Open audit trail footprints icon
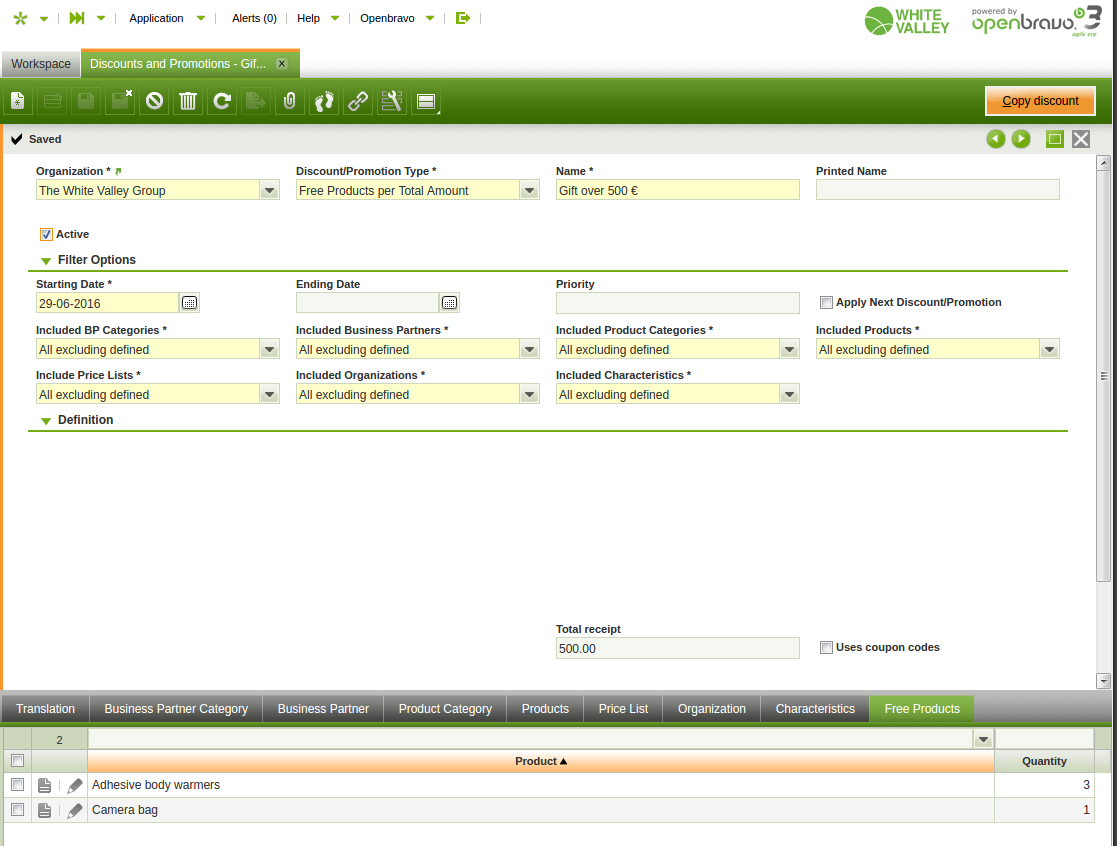The height and width of the screenshot is (846, 1117). click(323, 101)
